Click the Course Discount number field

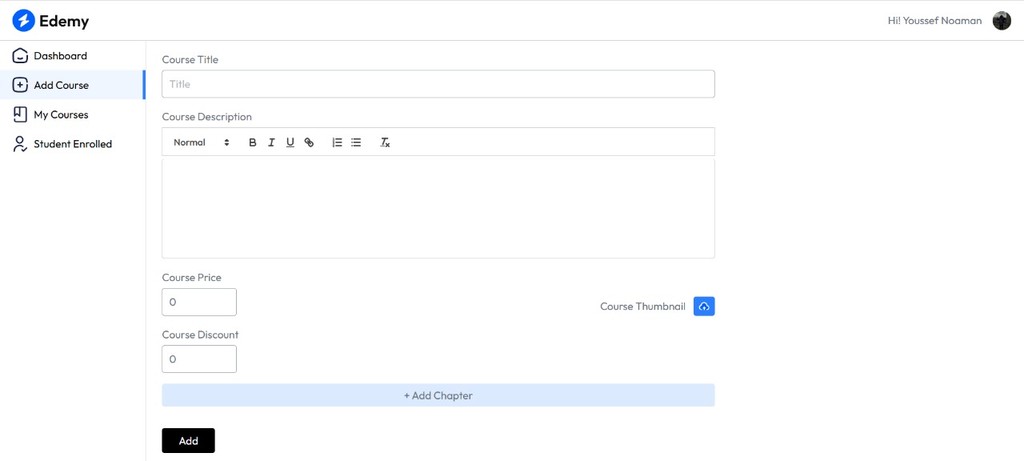[x=199, y=359]
